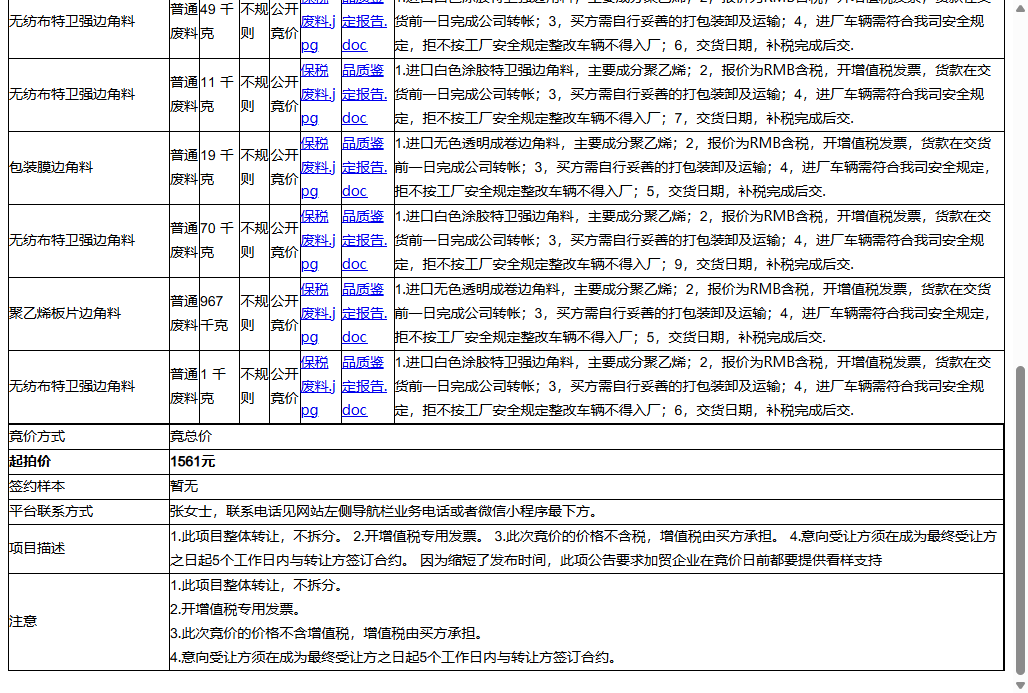Open 保税废料.jpg link in the 11千克 row

click(x=318, y=94)
